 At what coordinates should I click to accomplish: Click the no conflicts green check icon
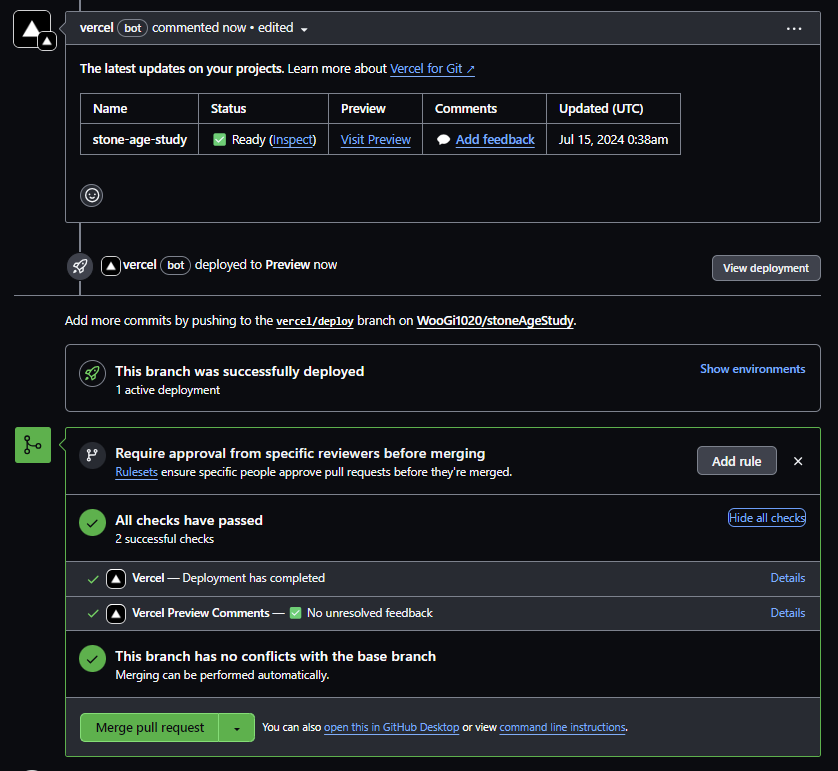pyautogui.click(x=92, y=659)
